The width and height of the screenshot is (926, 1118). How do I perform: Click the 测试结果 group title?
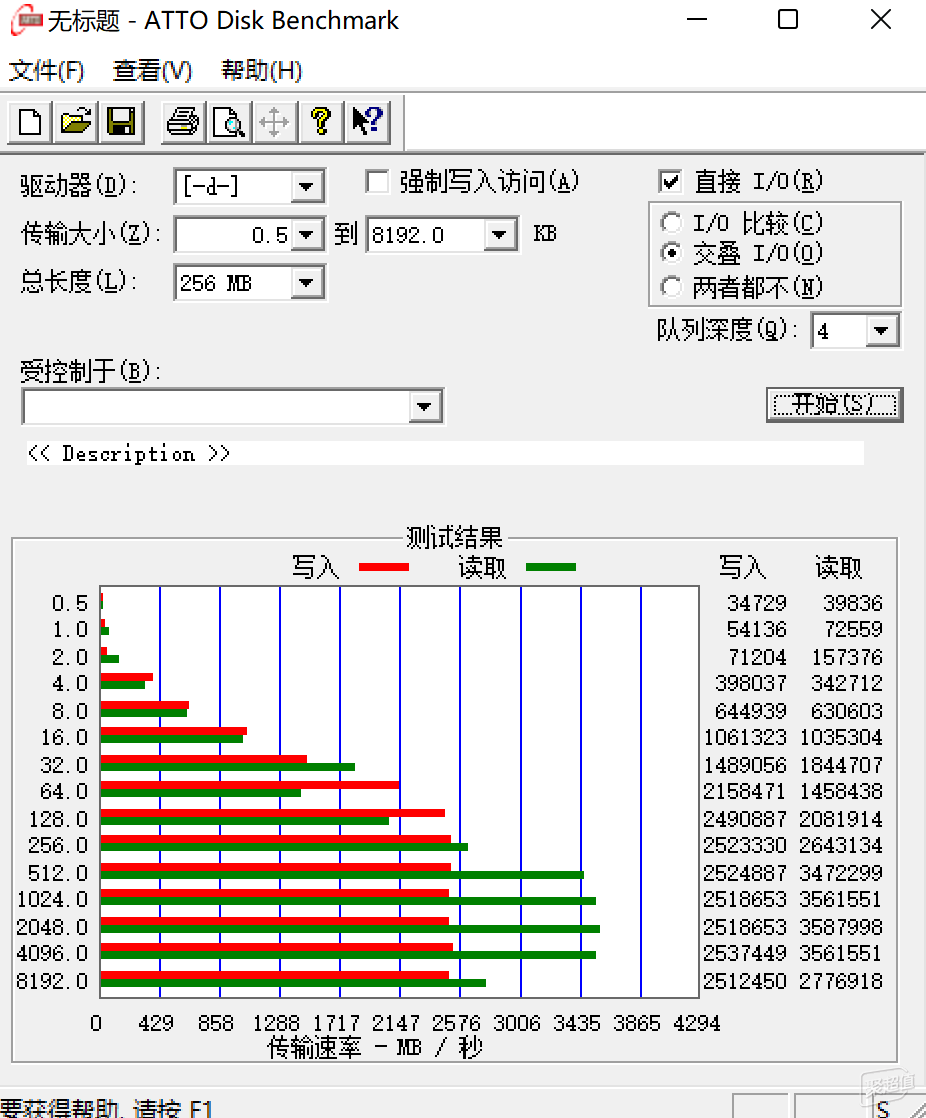tap(454, 538)
